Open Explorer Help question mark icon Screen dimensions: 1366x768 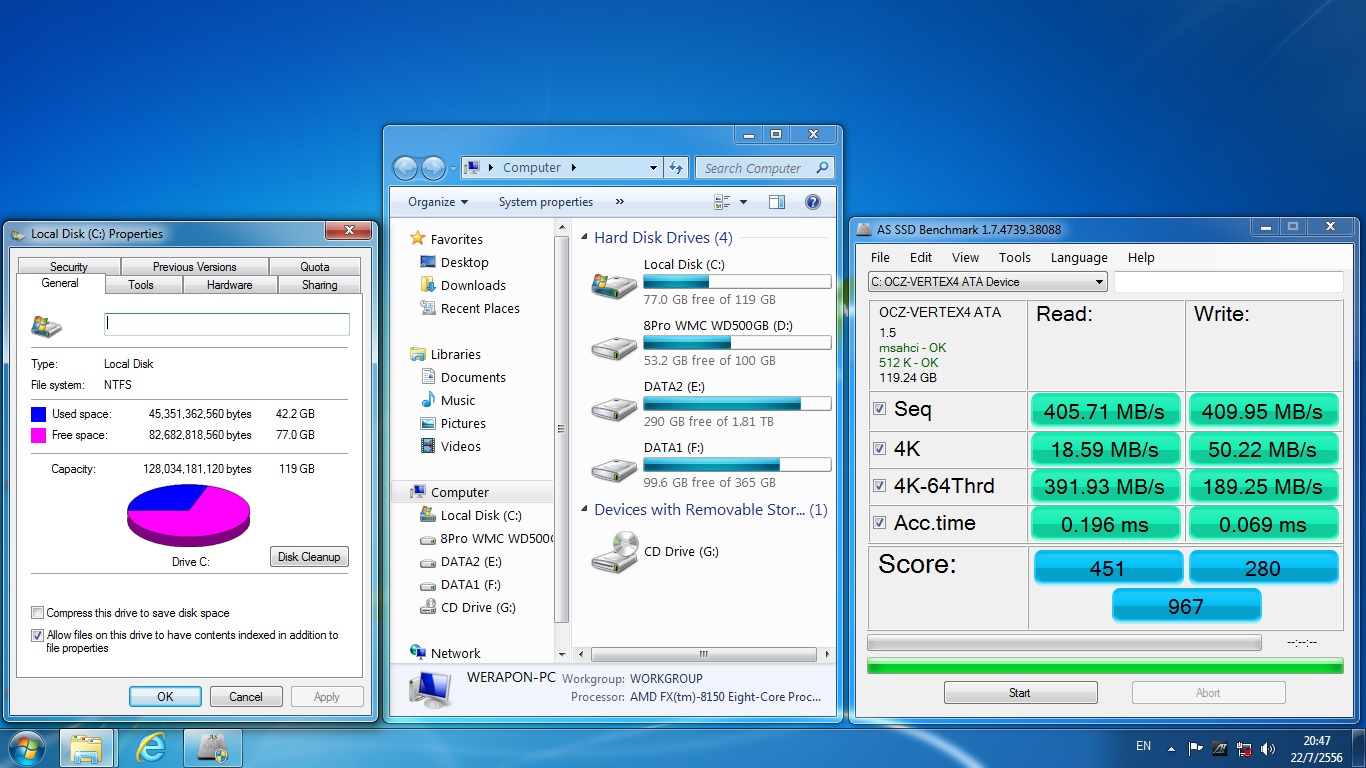(x=813, y=202)
